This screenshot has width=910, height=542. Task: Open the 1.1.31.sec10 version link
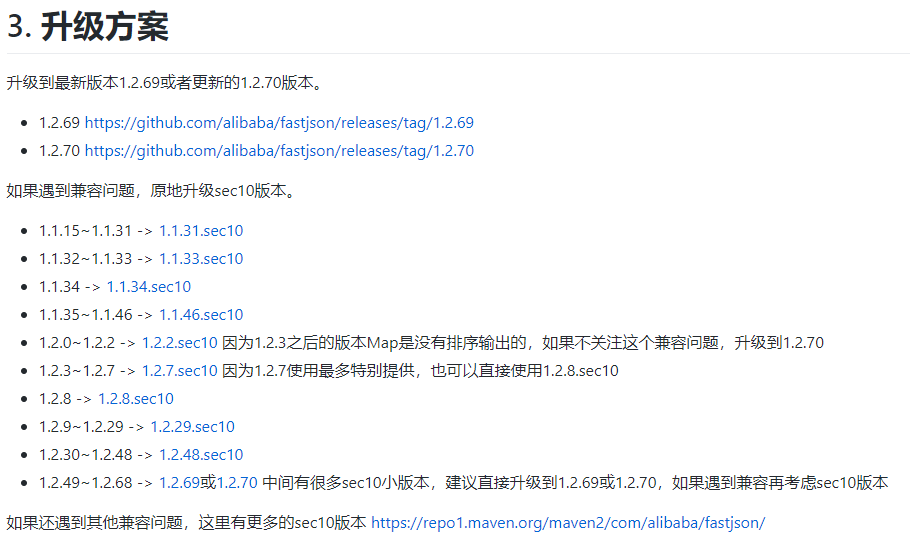(x=201, y=231)
